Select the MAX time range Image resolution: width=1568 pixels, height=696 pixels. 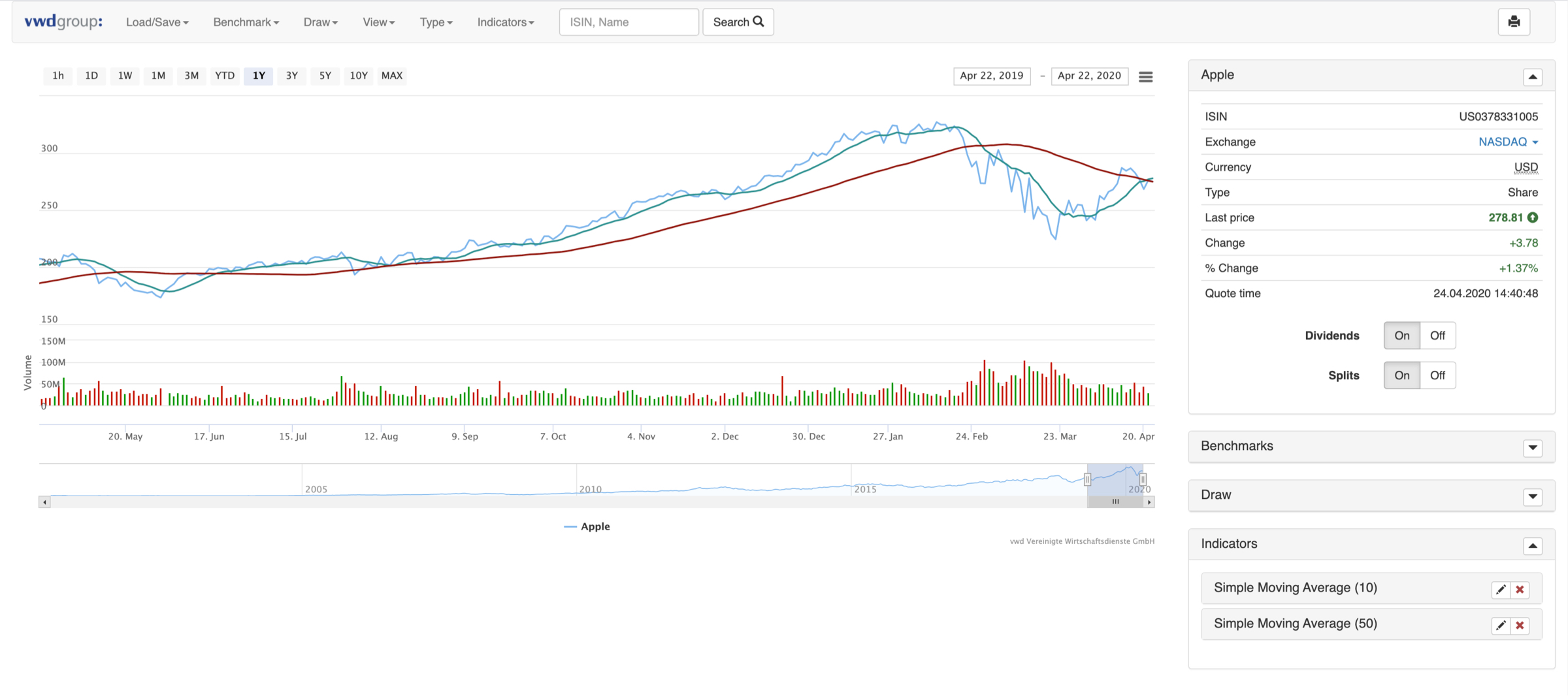[x=391, y=76]
